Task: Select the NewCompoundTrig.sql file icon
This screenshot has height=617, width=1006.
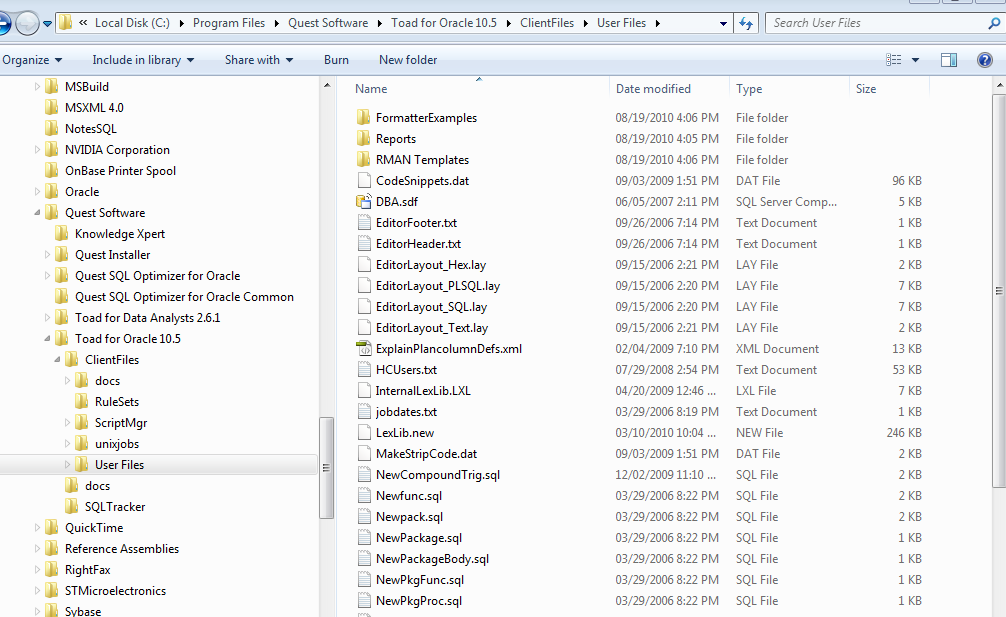Action: (364, 475)
